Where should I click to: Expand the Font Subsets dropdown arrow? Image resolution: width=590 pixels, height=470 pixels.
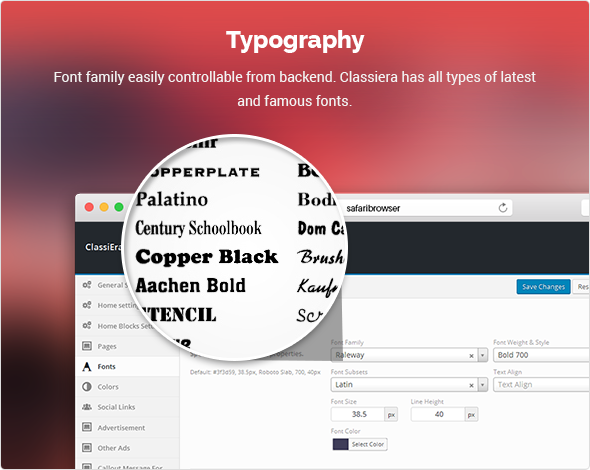pyautogui.click(x=483, y=385)
